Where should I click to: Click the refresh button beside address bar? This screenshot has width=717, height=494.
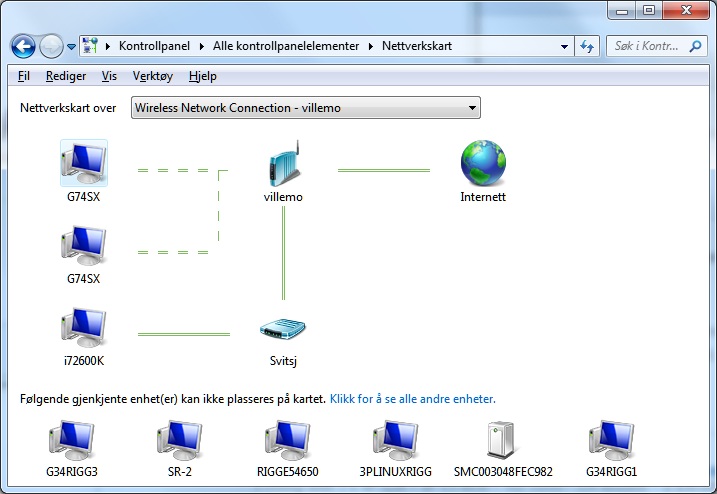pyautogui.click(x=587, y=46)
